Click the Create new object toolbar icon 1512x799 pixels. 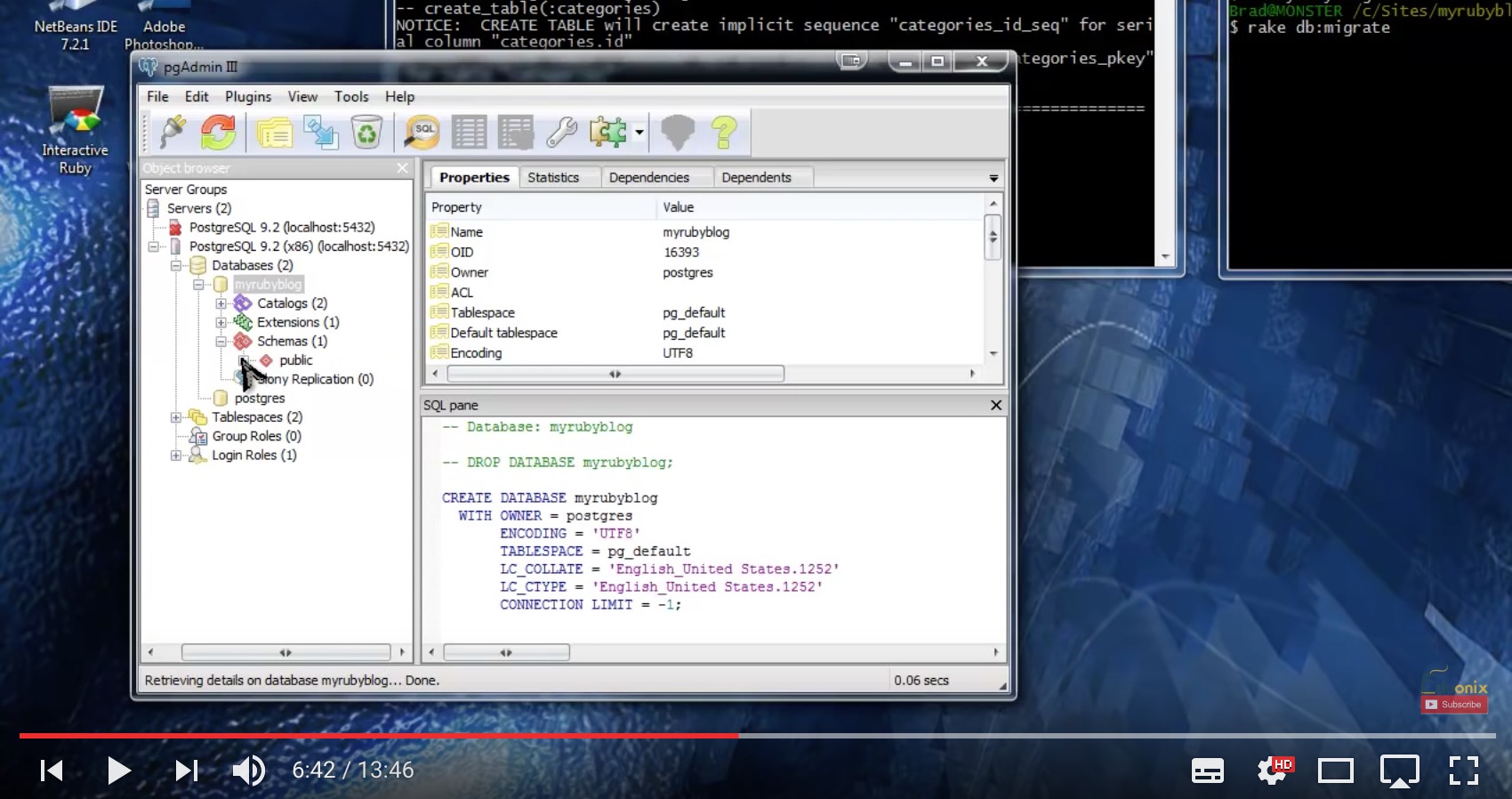coord(320,133)
